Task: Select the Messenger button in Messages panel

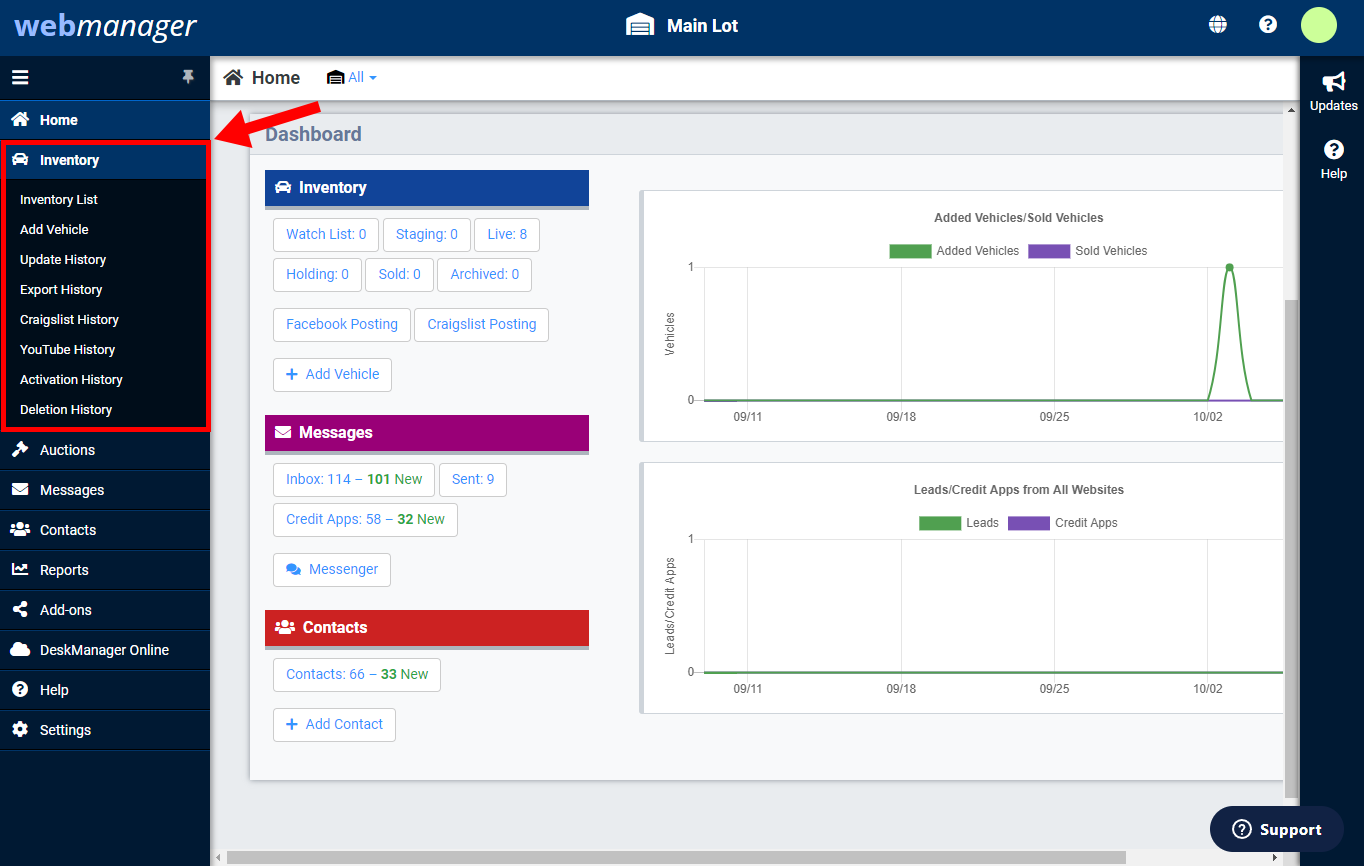Action: coord(331,569)
